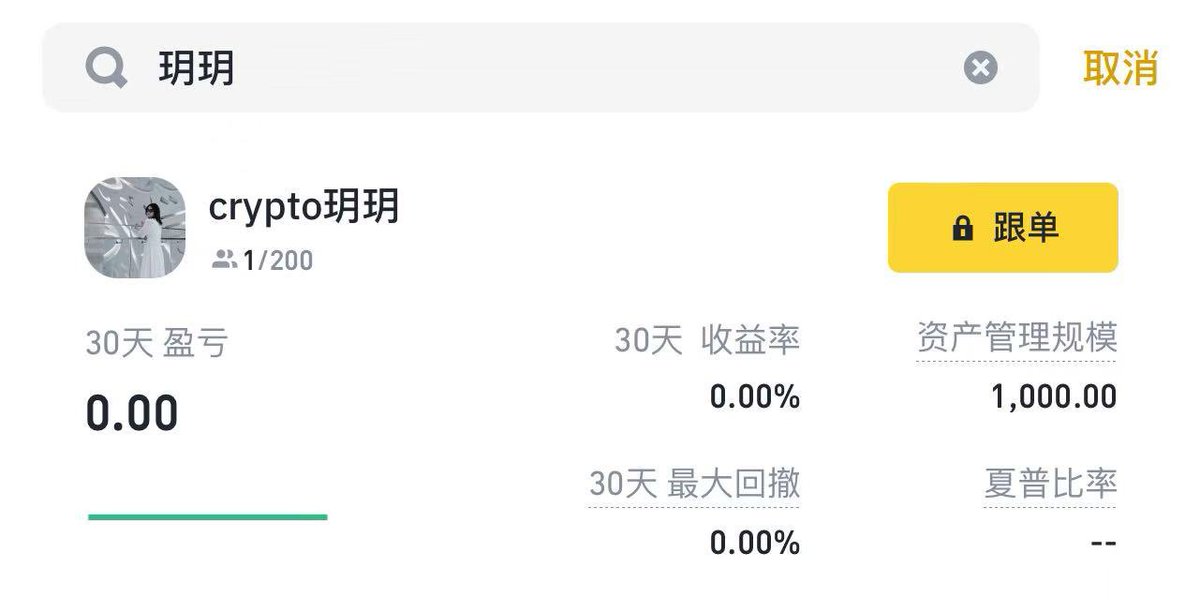Focus the search field containing 玥玥
Screen dimensions: 1200x612
click(540, 68)
